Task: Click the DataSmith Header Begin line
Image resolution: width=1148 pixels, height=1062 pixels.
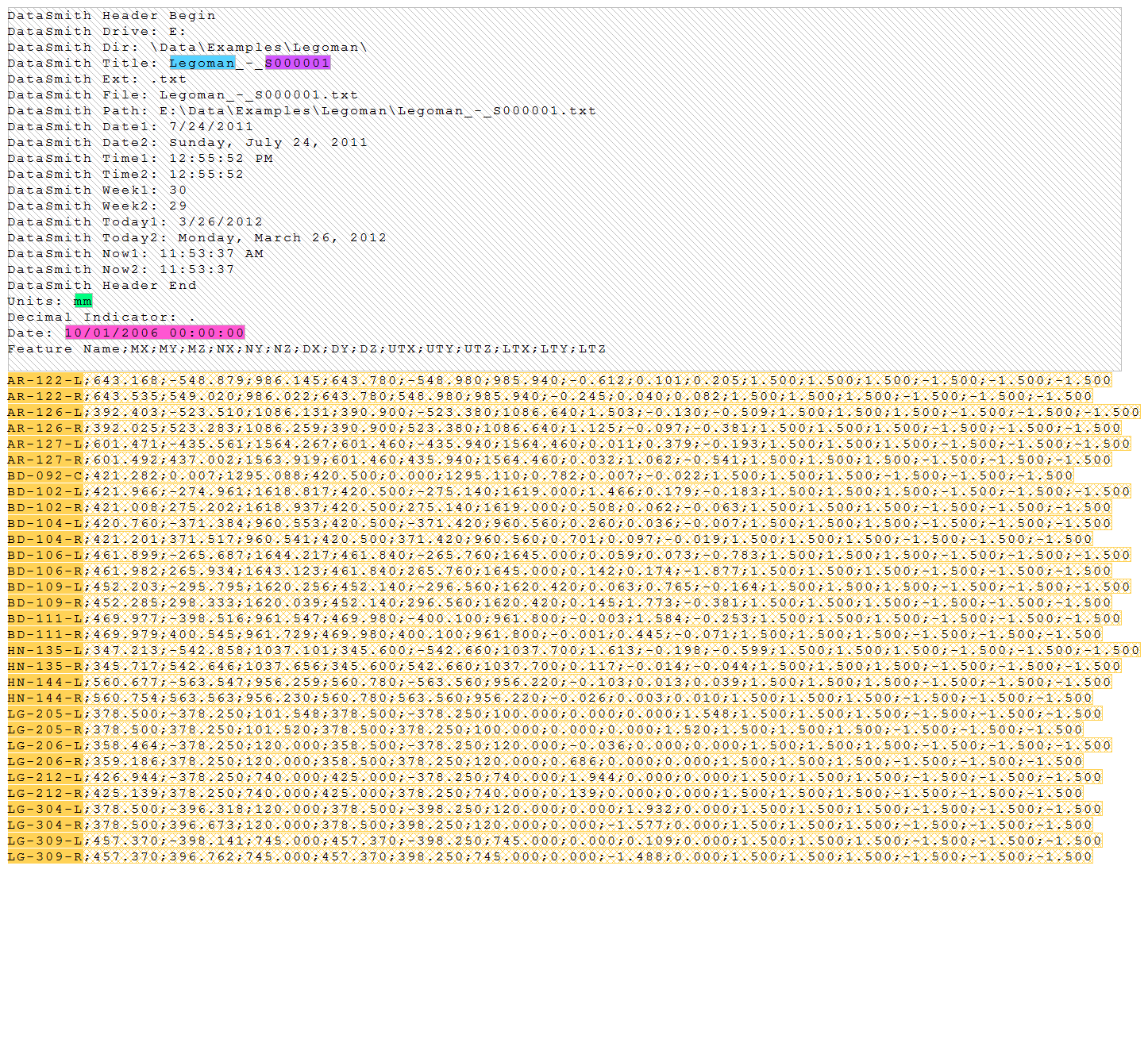Action: pyautogui.click(x=111, y=15)
